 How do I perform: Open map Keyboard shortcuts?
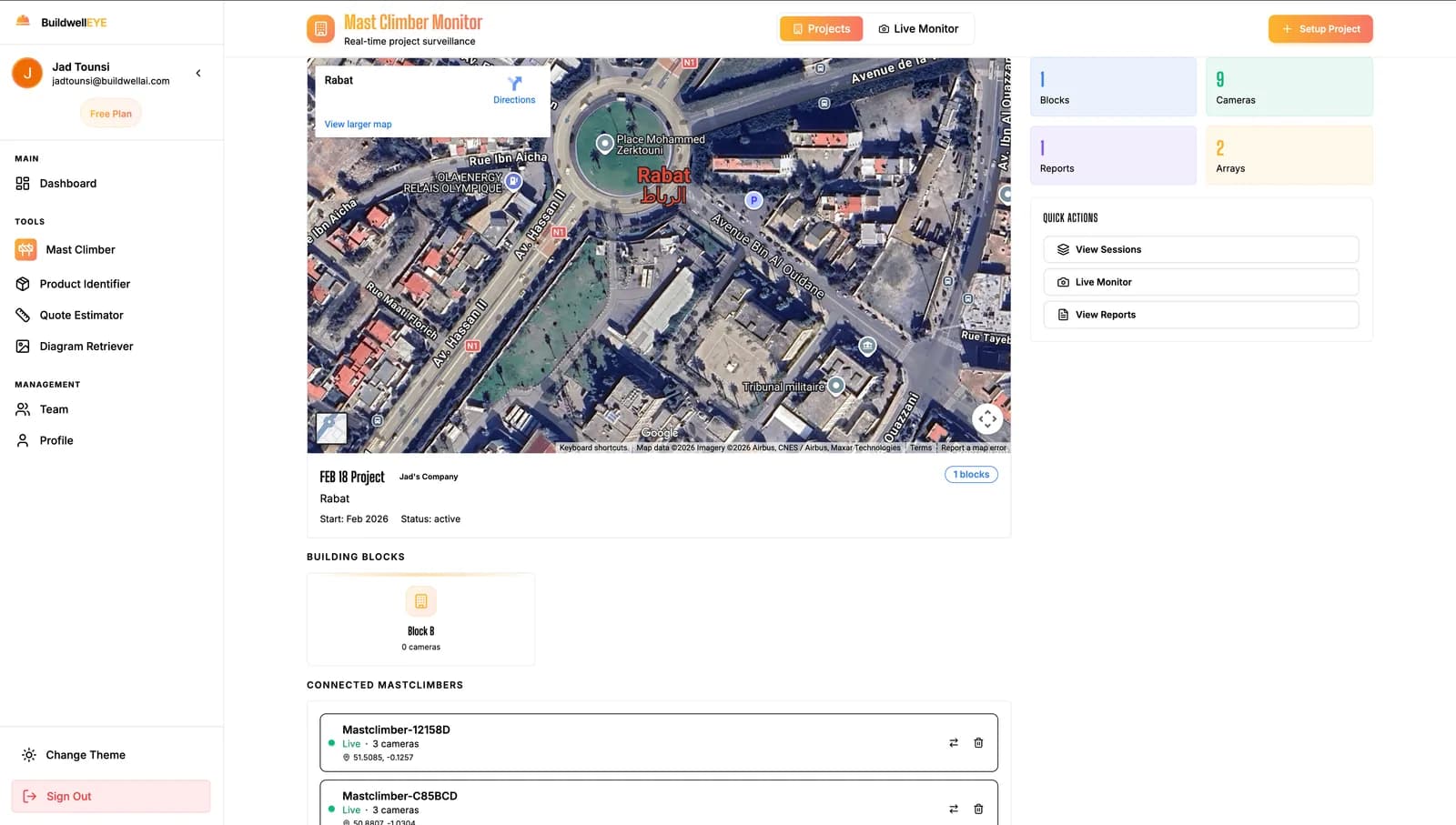click(593, 448)
